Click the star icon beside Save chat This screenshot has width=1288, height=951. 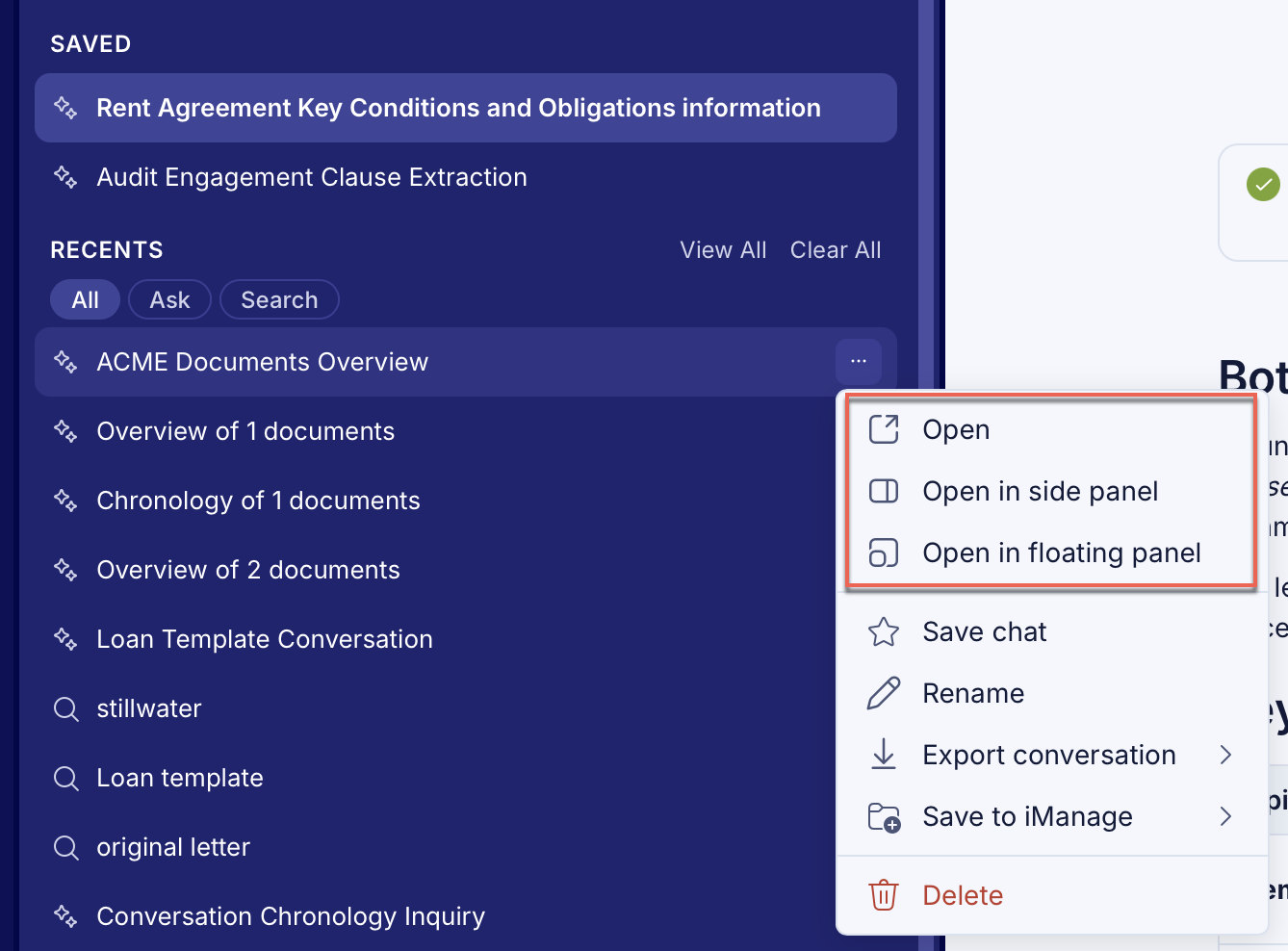884,632
